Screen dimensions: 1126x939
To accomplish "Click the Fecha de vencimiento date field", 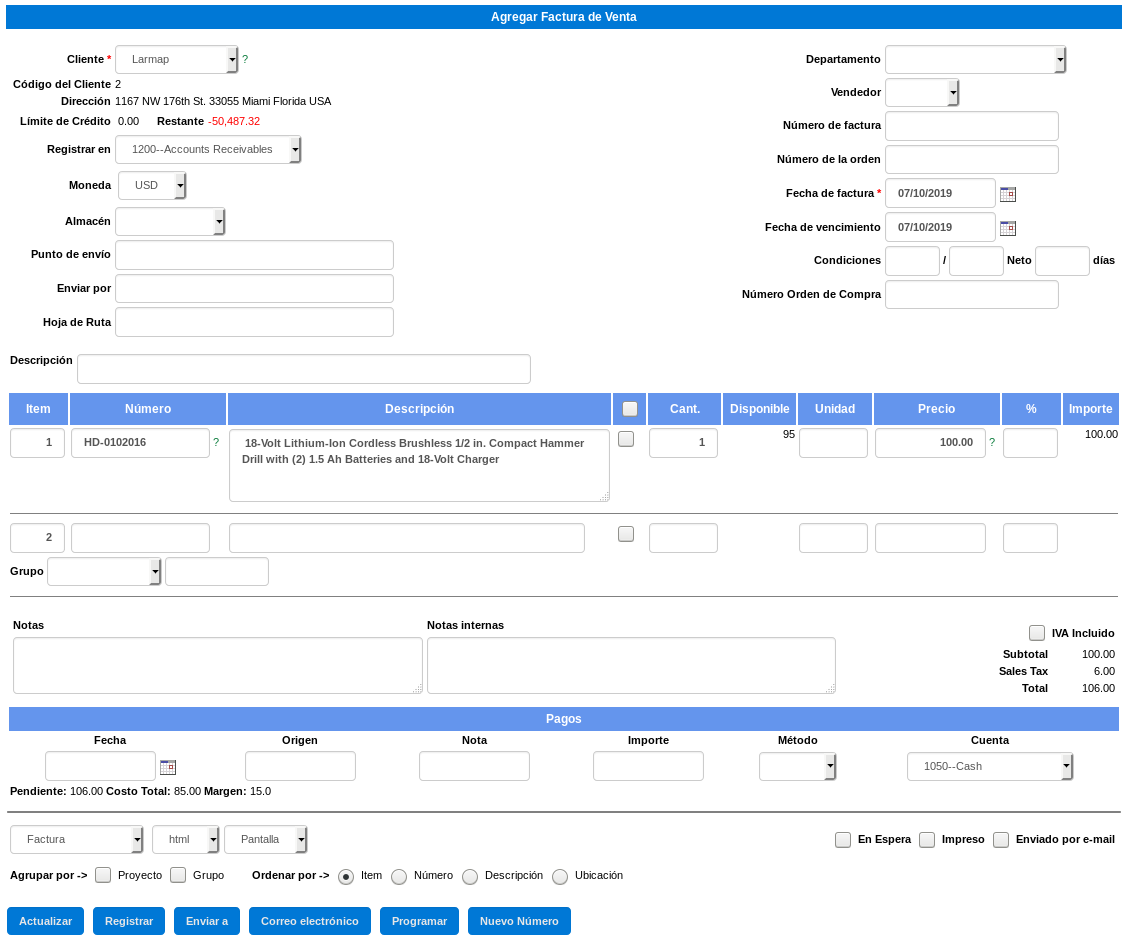I will click(940, 227).
